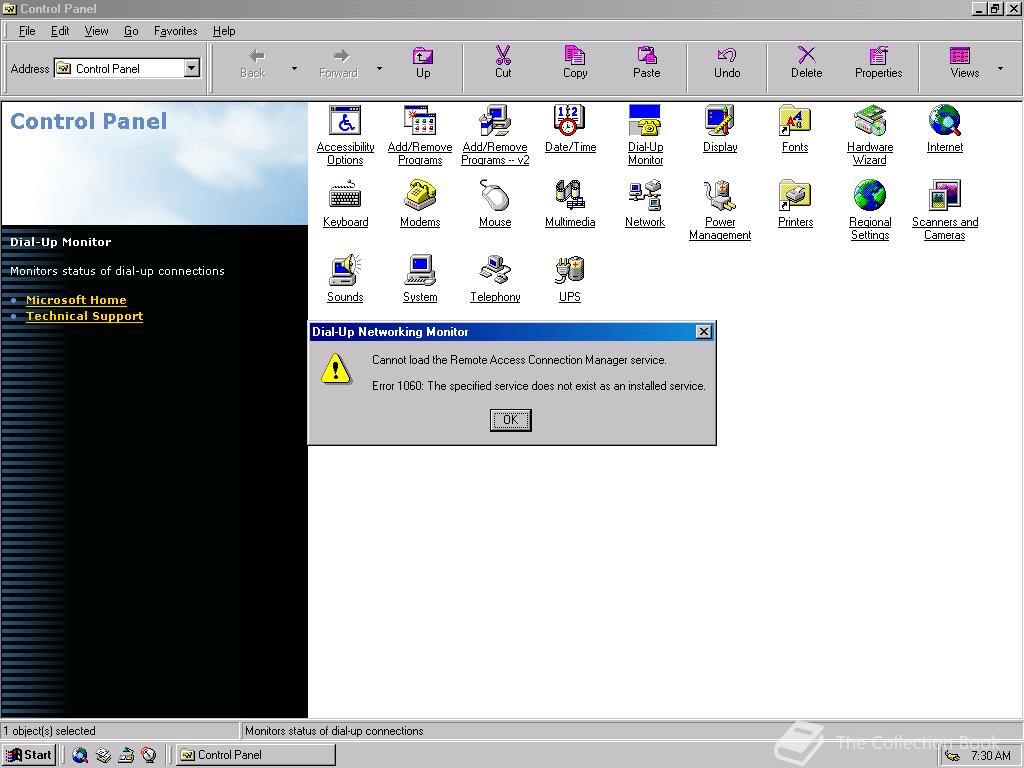Open Add/Remove Programs (not the v2 one)
Image resolution: width=1024 pixels, height=768 pixels.
[x=420, y=135]
